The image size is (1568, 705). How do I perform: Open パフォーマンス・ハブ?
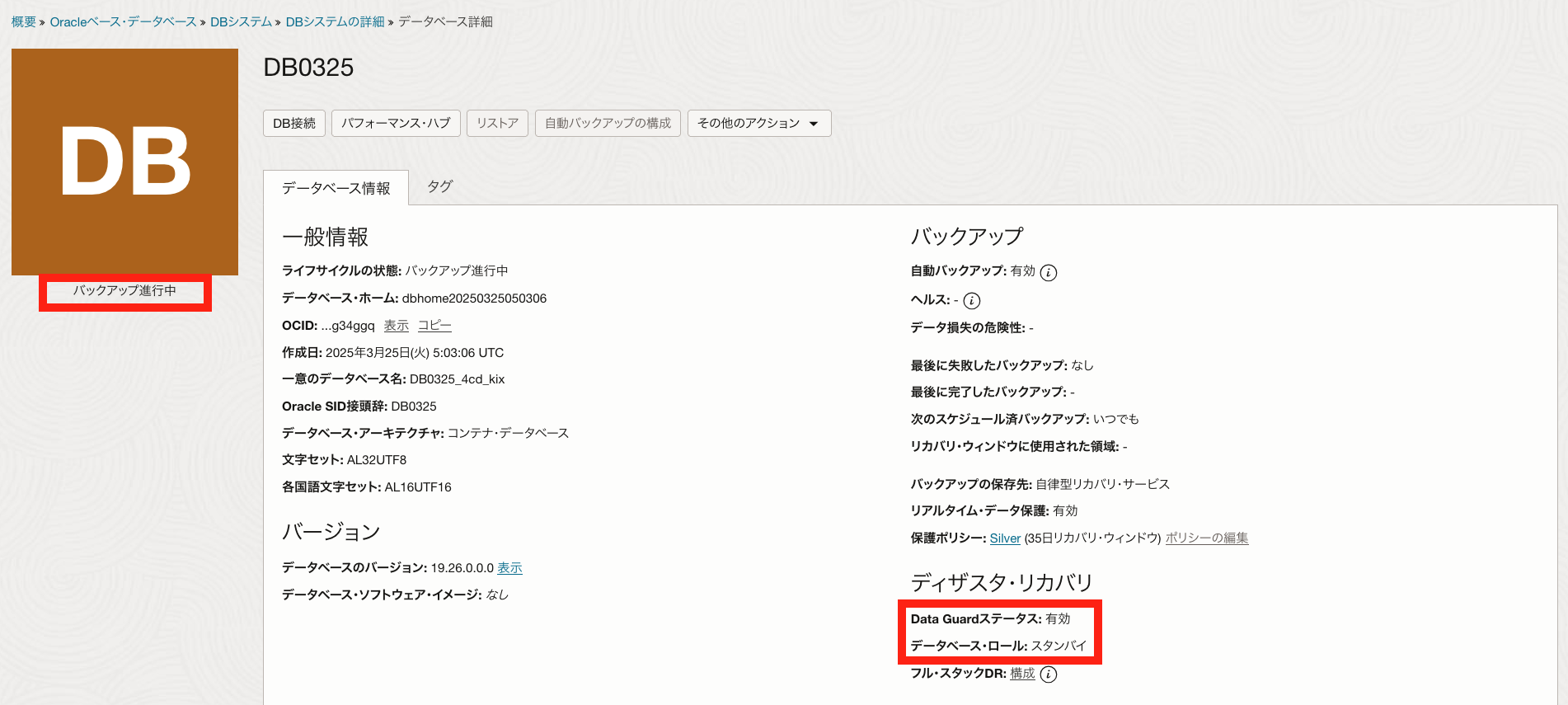pyautogui.click(x=396, y=123)
